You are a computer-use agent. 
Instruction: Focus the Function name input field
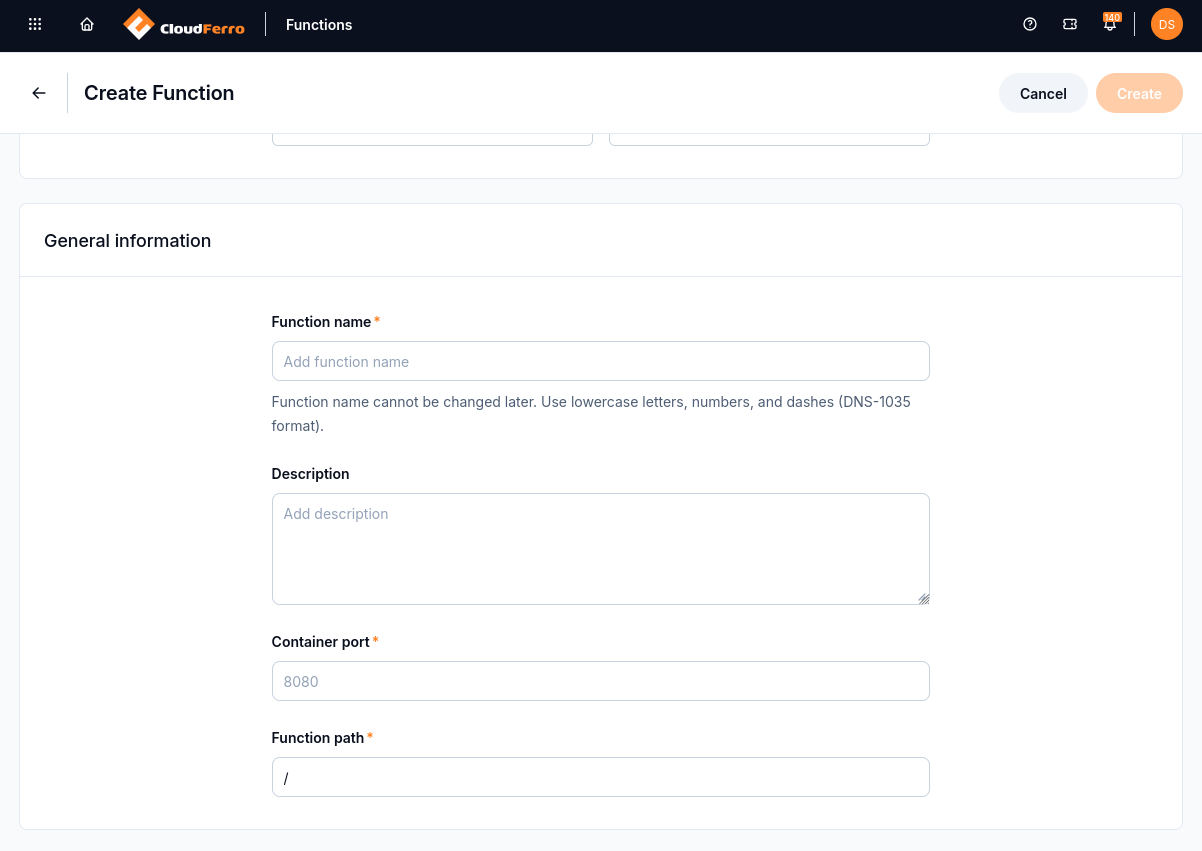click(601, 361)
